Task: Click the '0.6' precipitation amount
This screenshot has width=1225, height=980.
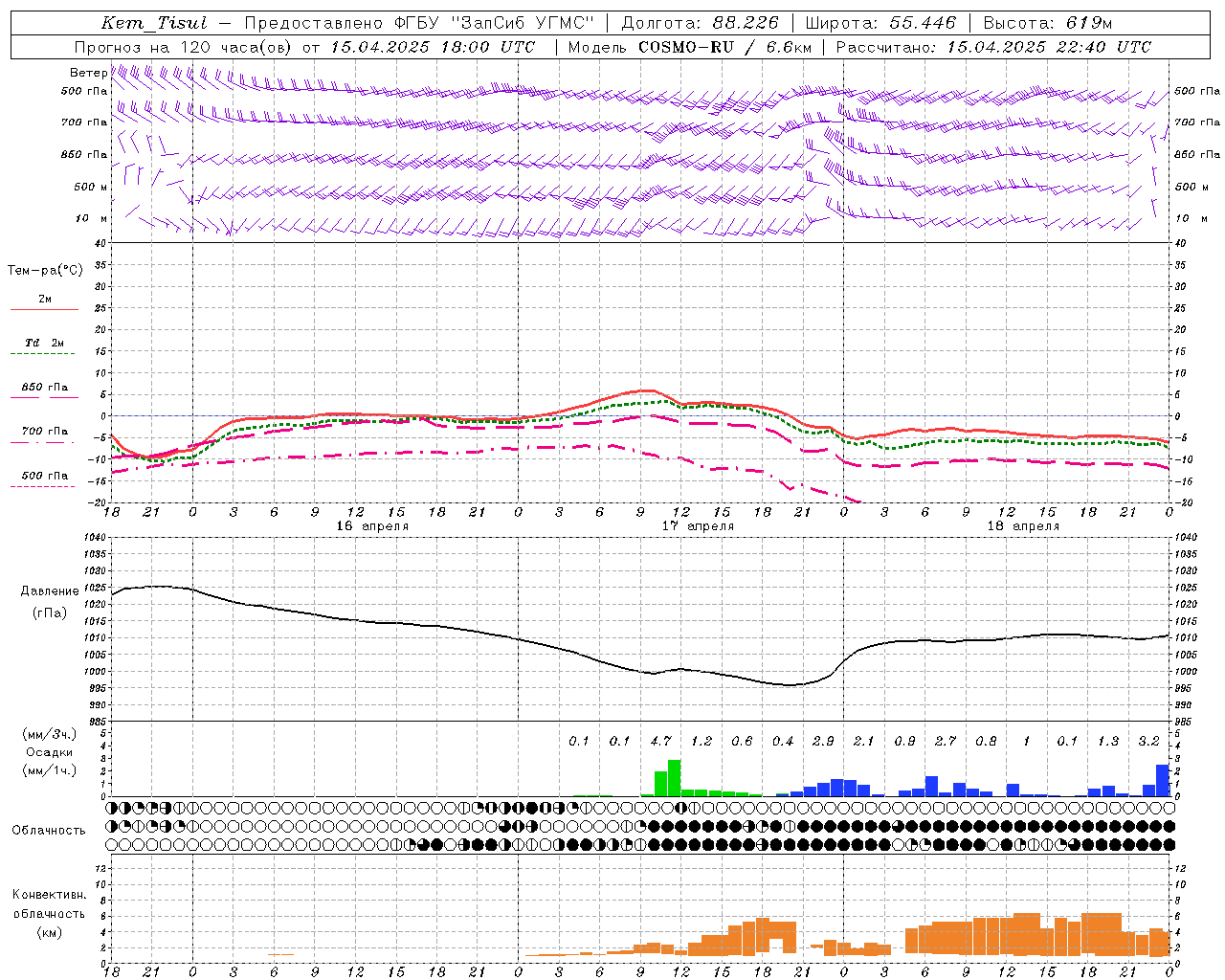Action: (742, 742)
